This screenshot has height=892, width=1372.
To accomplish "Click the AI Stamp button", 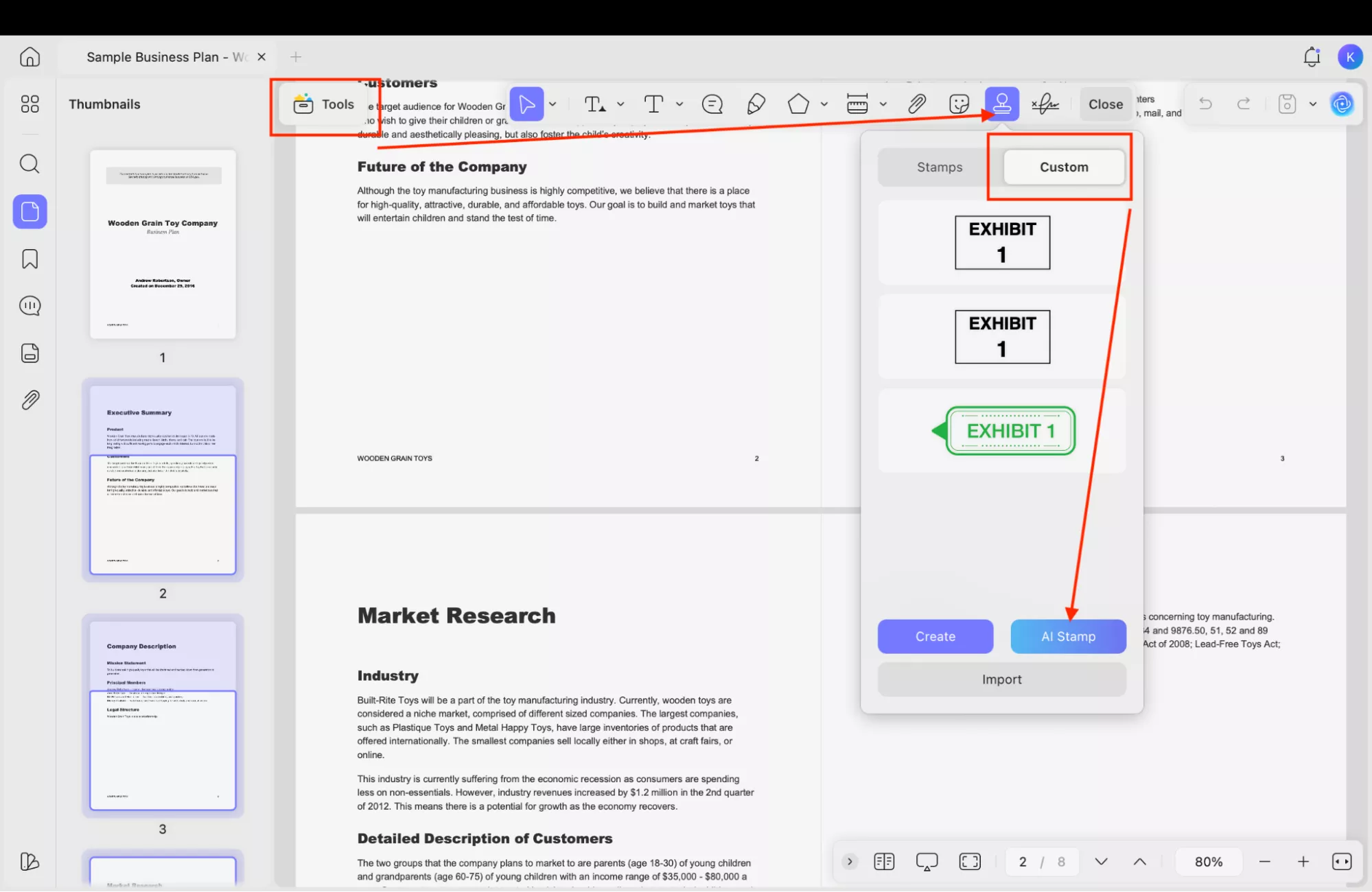I will point(1068,636).
